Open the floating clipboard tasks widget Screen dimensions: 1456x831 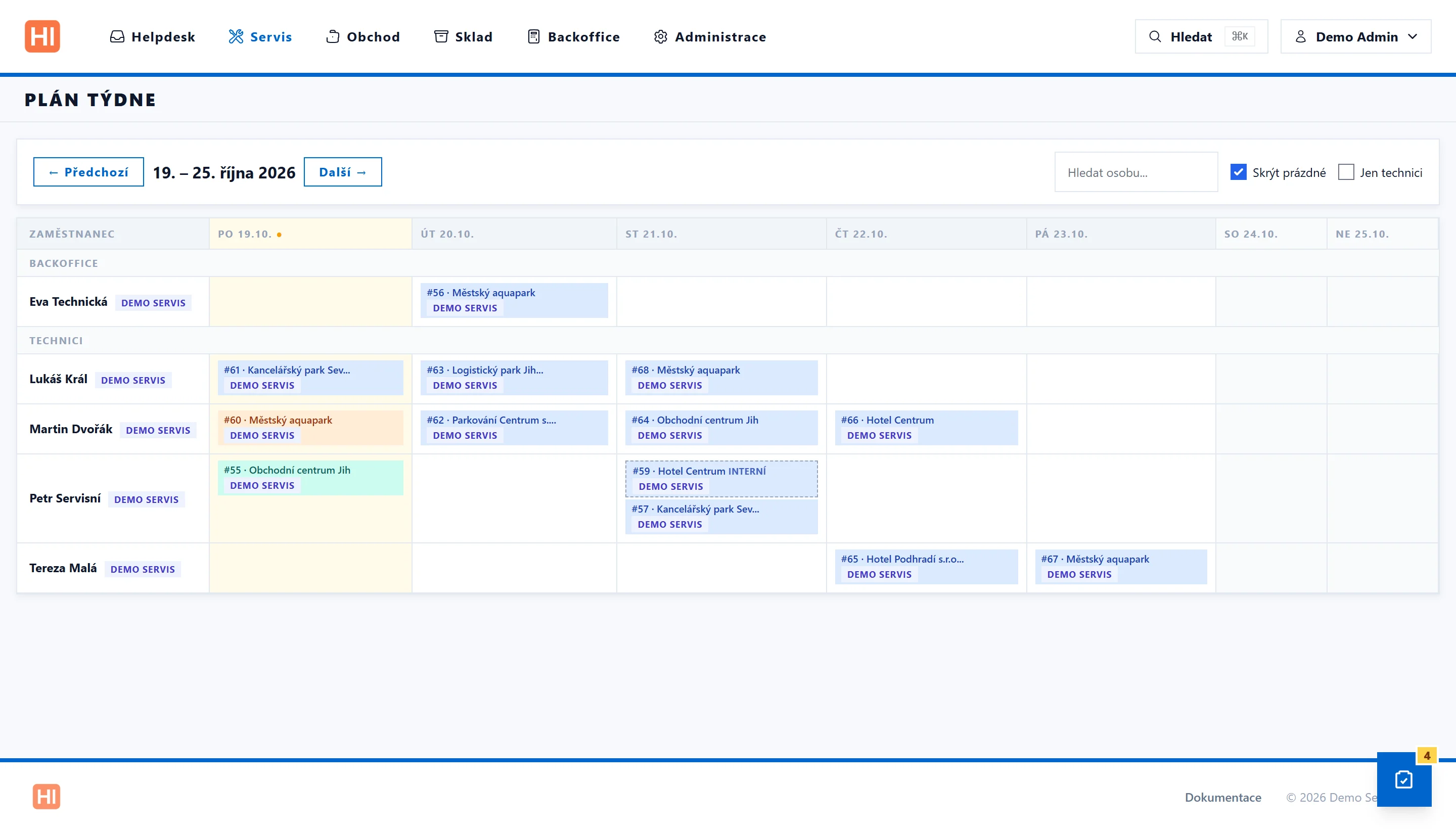click(1404, 779)
